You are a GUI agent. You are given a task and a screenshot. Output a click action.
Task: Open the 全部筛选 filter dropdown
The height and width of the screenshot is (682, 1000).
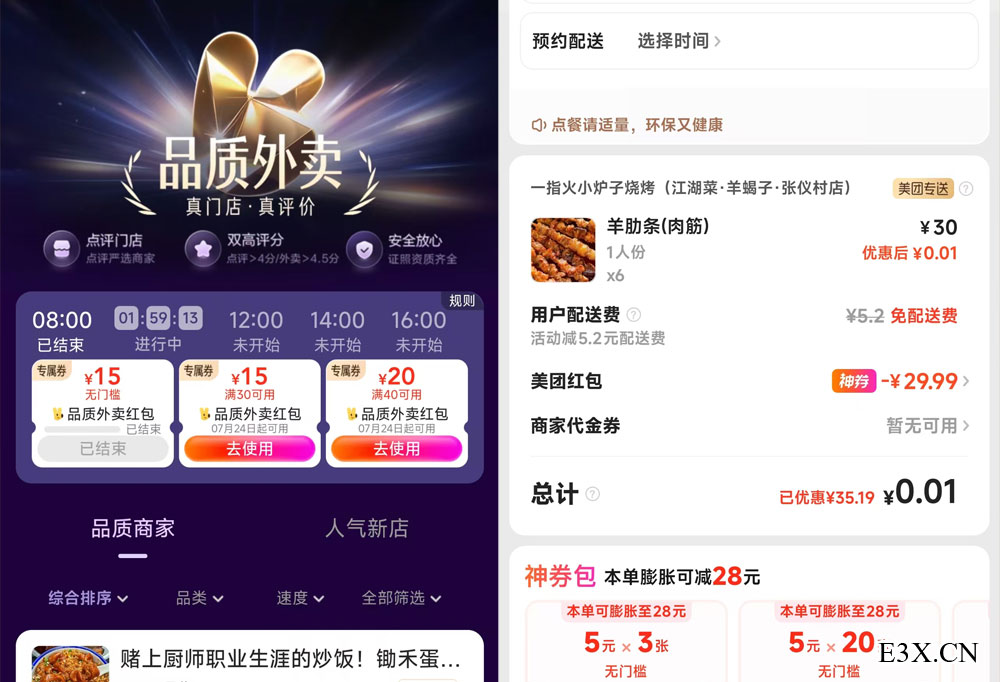(401, 598)
